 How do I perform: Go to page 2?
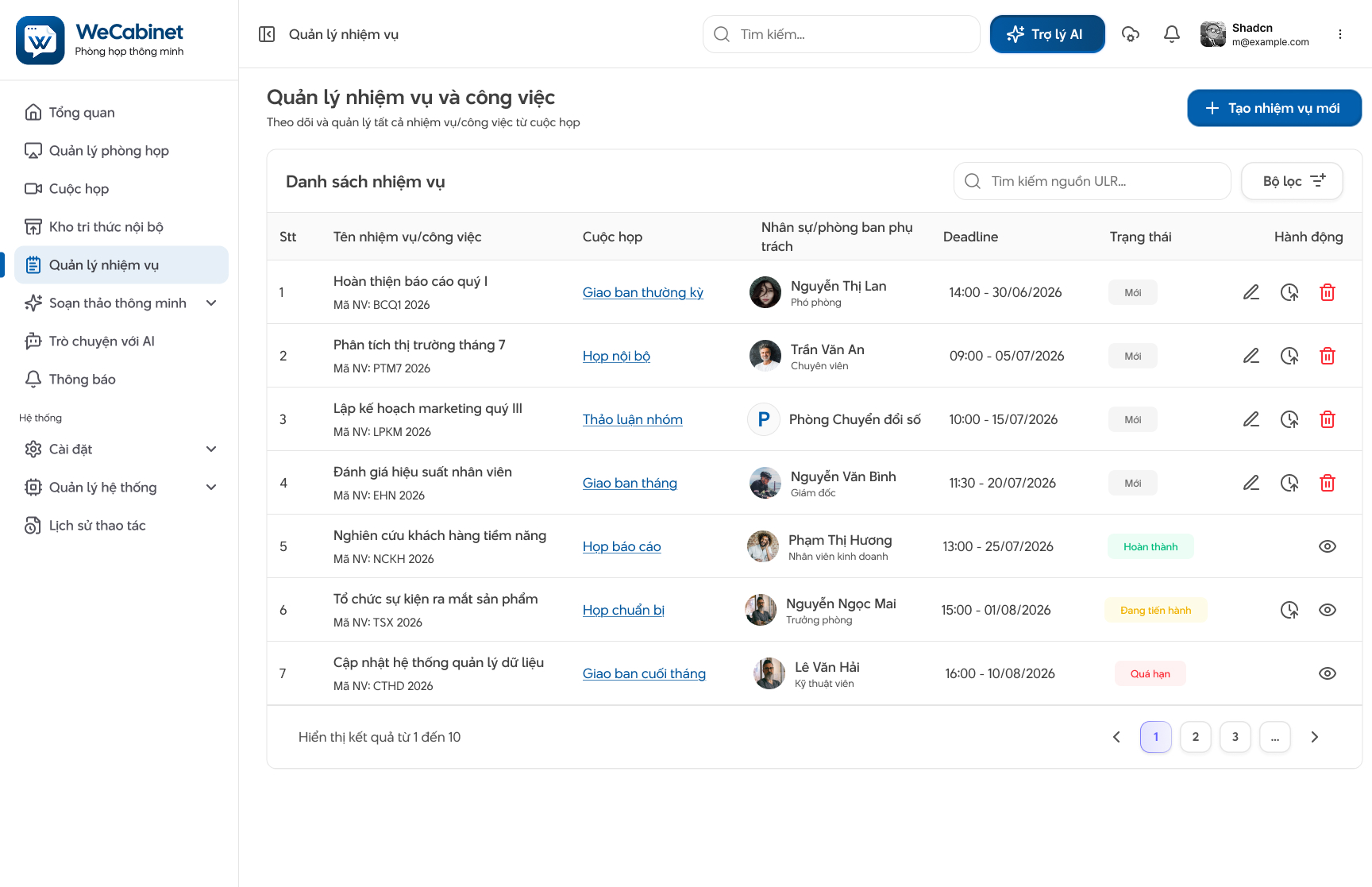1196,737
